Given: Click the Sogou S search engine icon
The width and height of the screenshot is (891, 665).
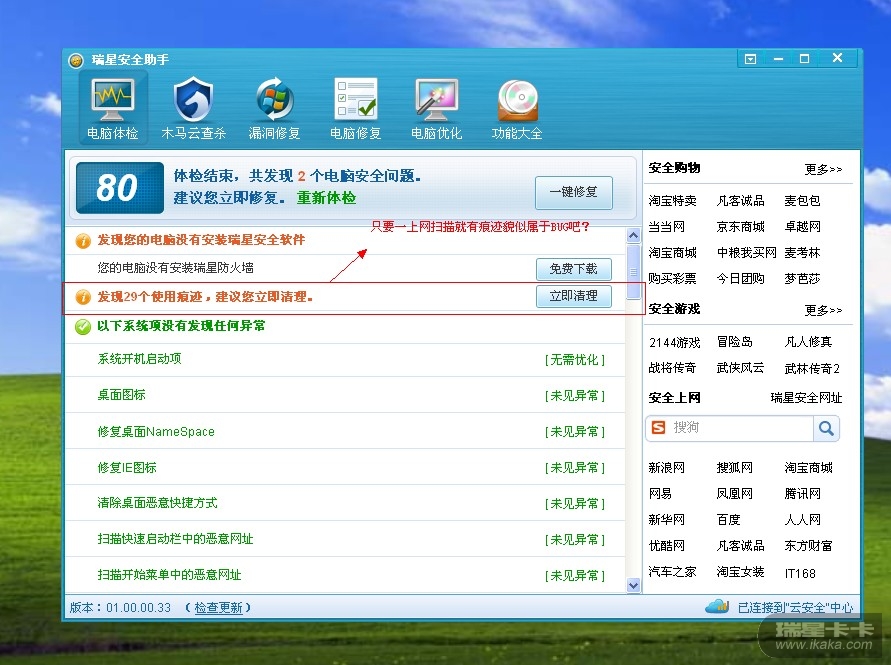Looking at the screenshot, I should pos(658,427).
